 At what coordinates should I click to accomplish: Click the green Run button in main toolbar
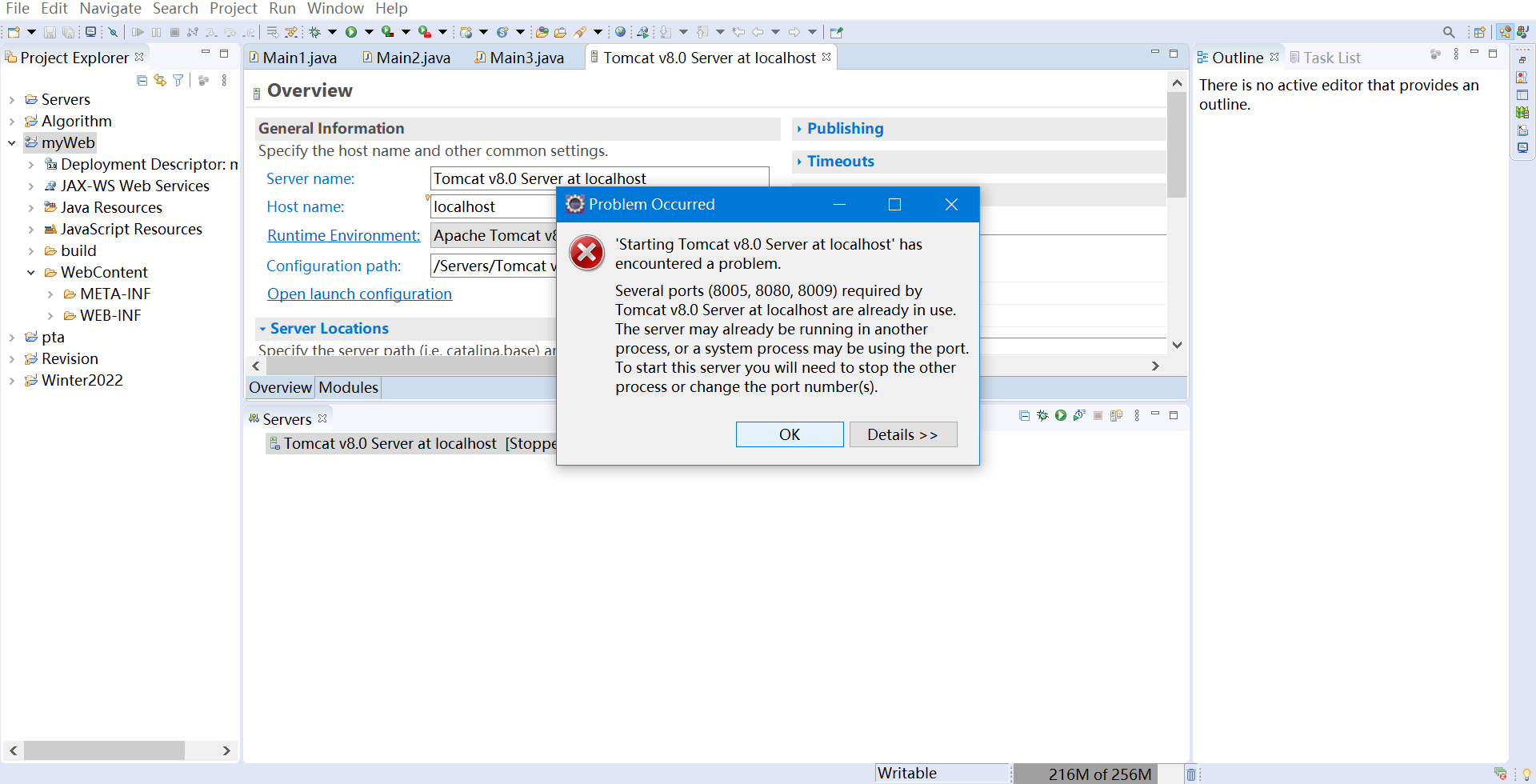coord(351,32)
